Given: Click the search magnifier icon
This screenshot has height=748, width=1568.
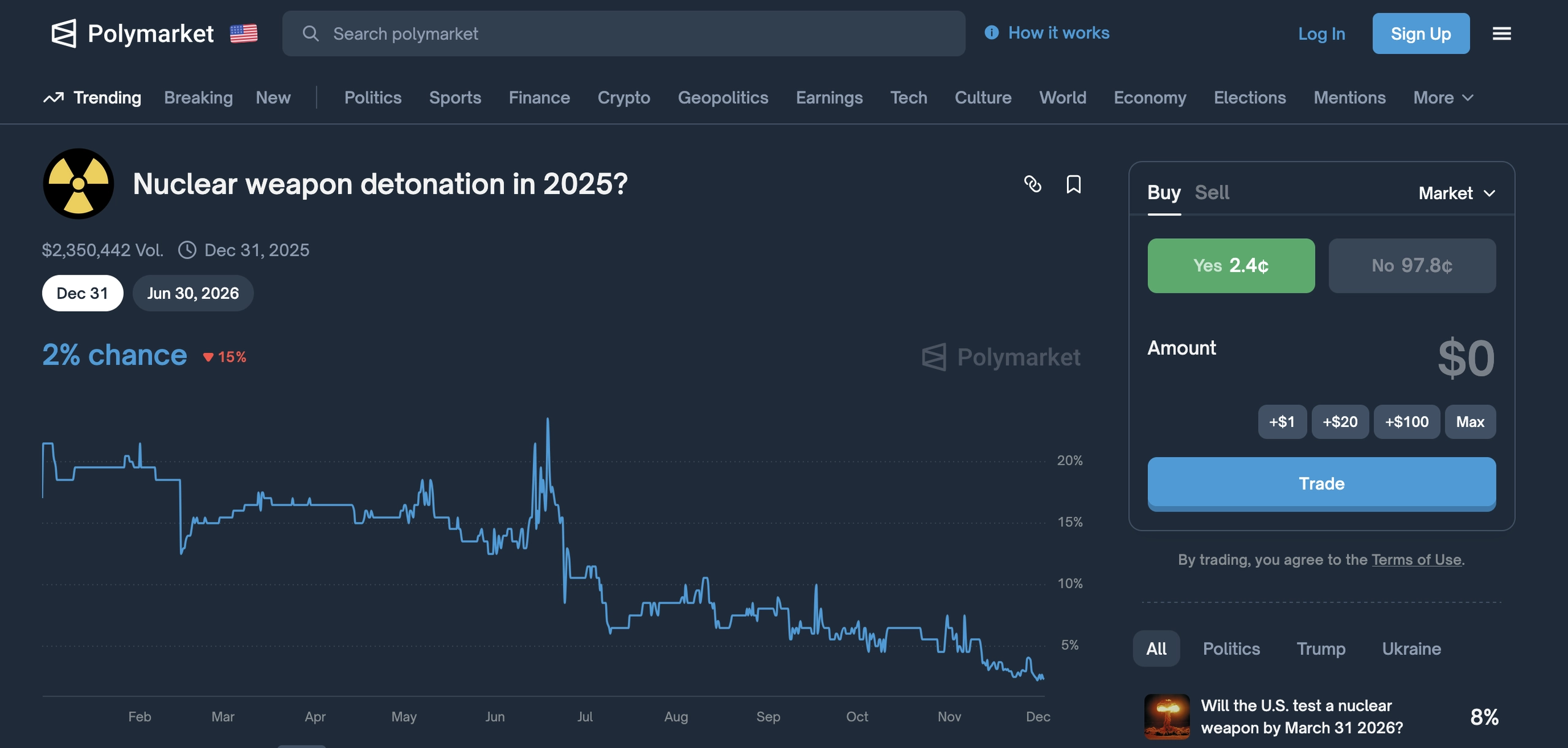Looking at the screenshot, I should click(311, 34).
